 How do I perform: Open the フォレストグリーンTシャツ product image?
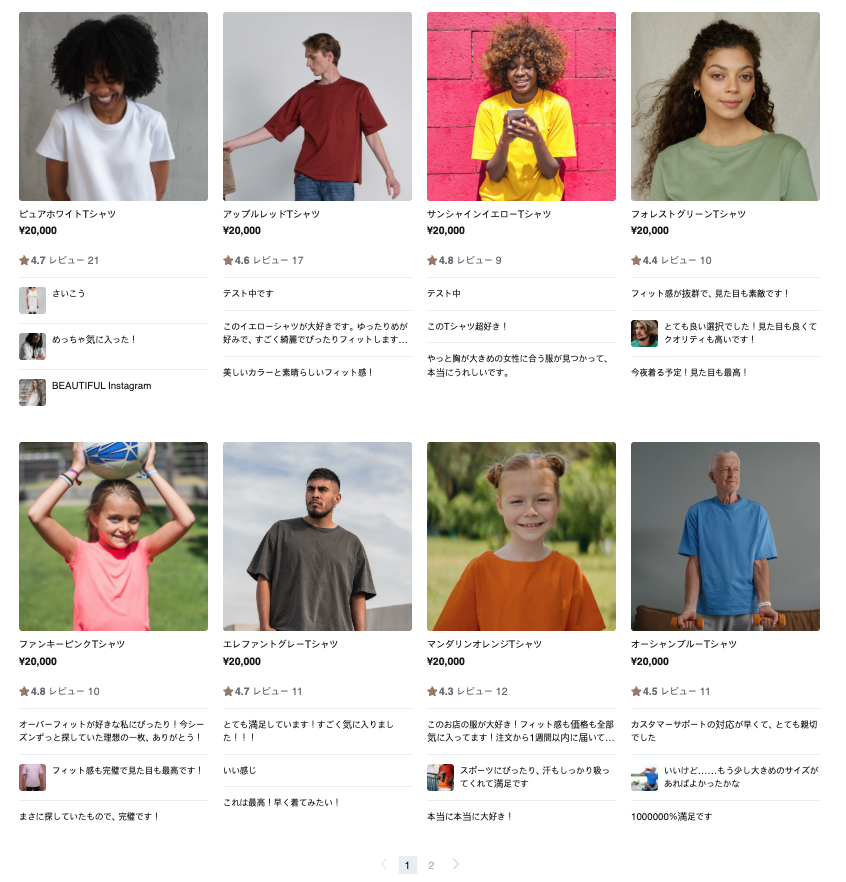click(x=725, y=106)
